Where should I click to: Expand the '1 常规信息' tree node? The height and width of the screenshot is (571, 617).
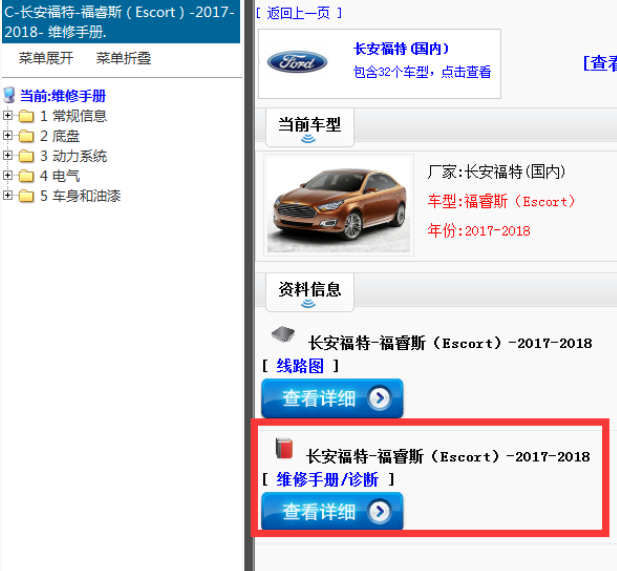coord(7,115)
